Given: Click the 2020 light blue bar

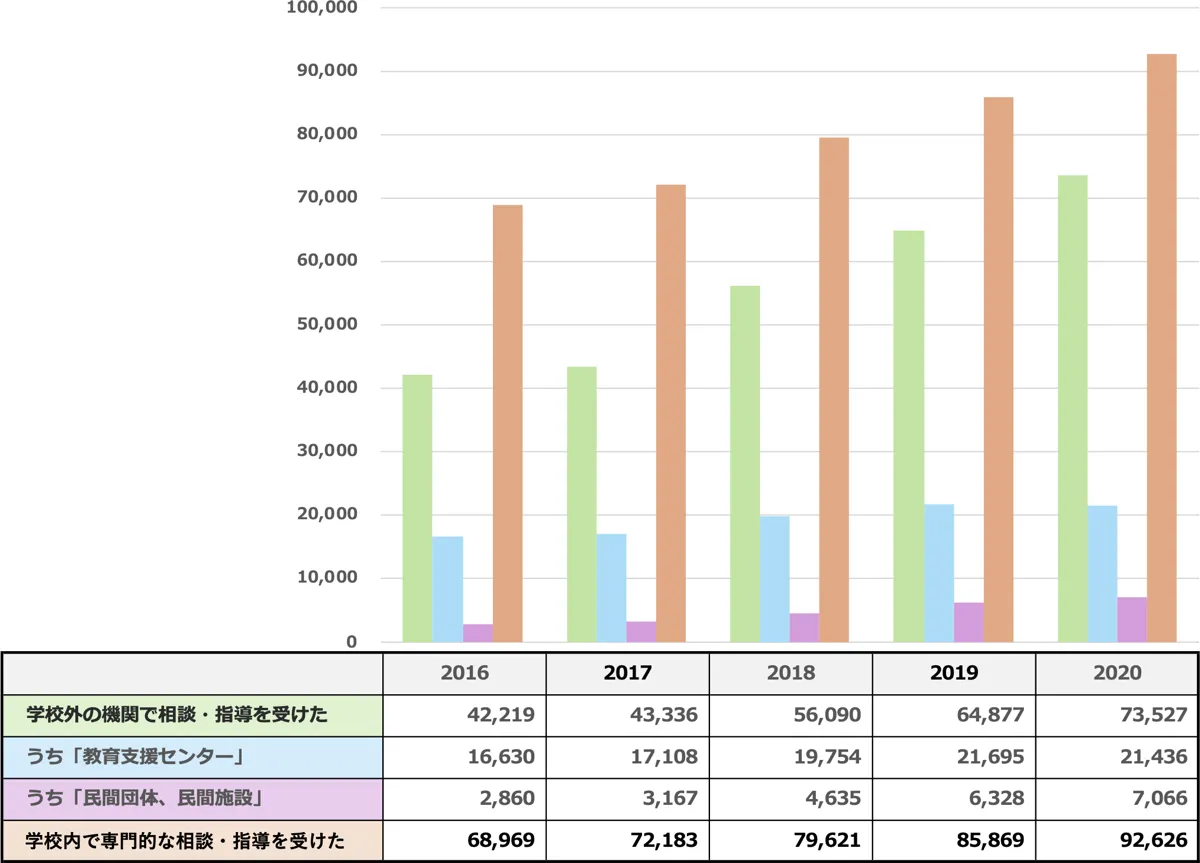Looking at the screenshot, I should click(1103, 574).
